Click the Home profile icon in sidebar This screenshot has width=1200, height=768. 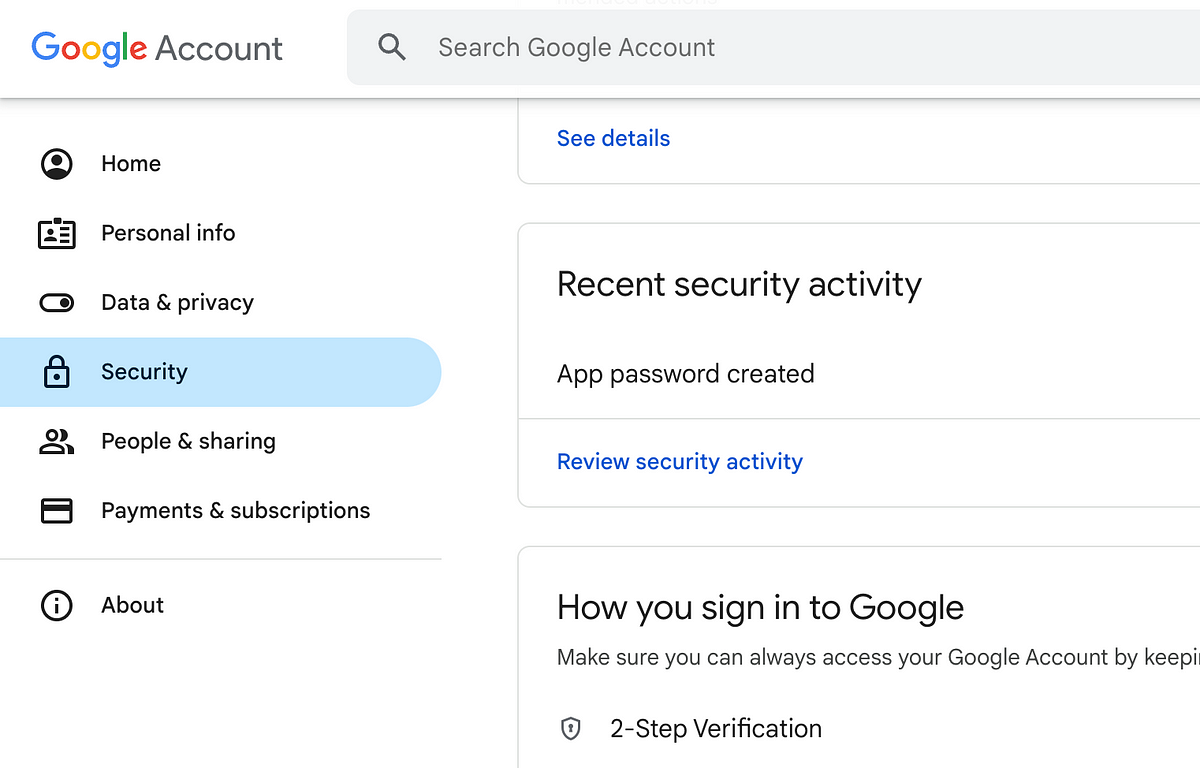tap(57, 164)
